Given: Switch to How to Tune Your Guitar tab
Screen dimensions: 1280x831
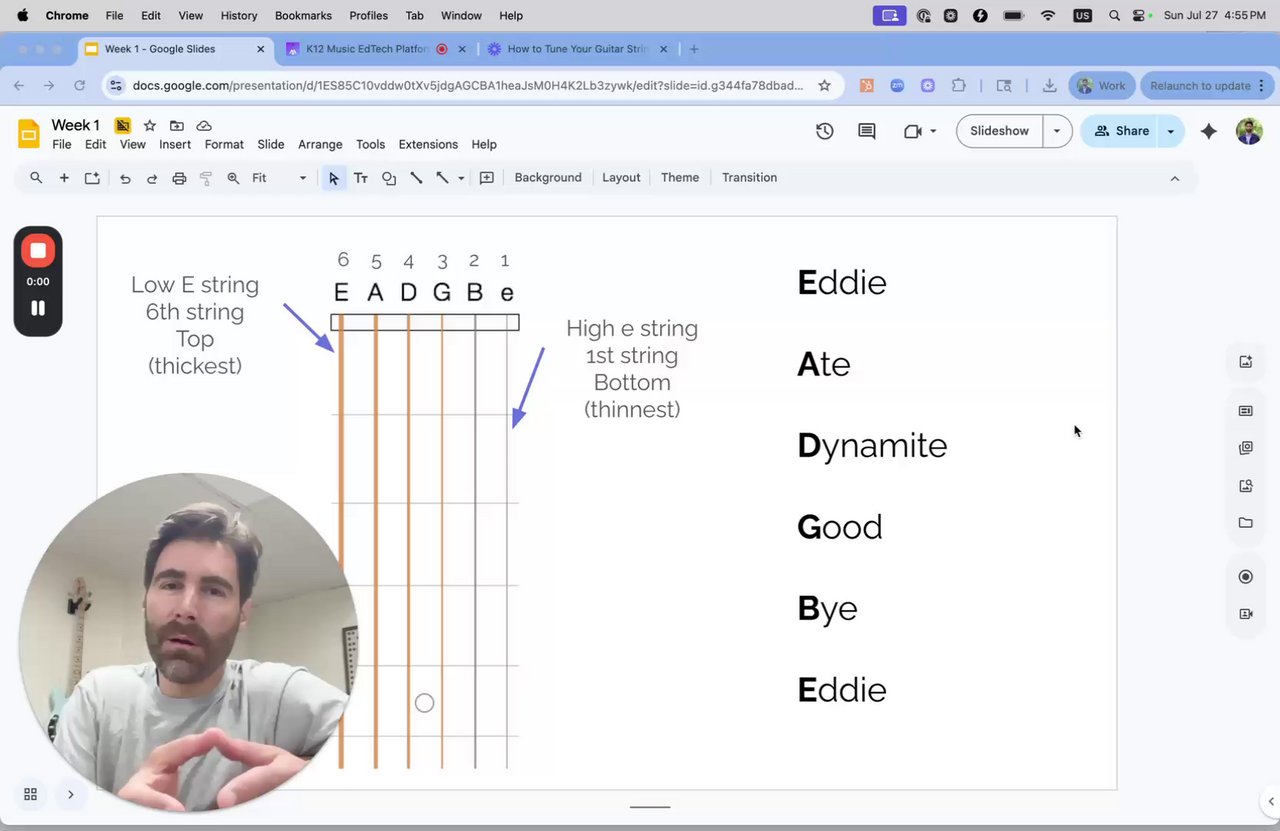Looking at the screenshot, I should point(577,49).
